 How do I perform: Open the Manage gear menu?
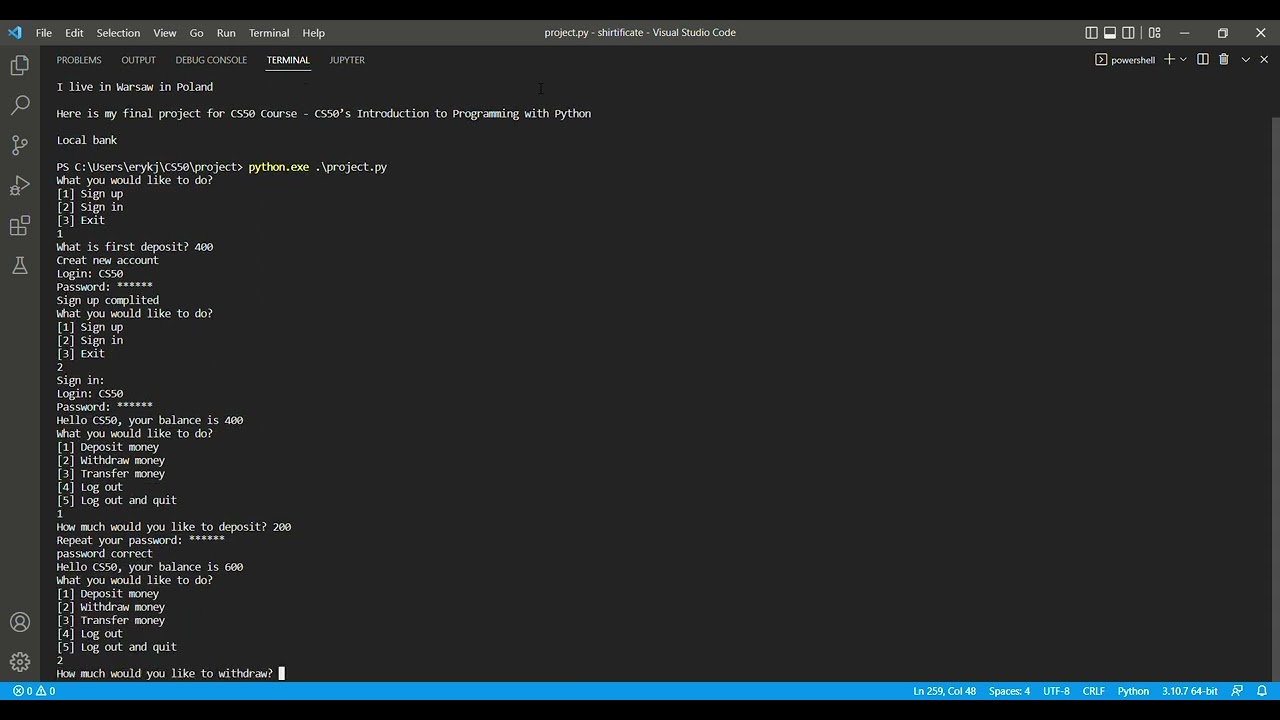click(20, 662)
